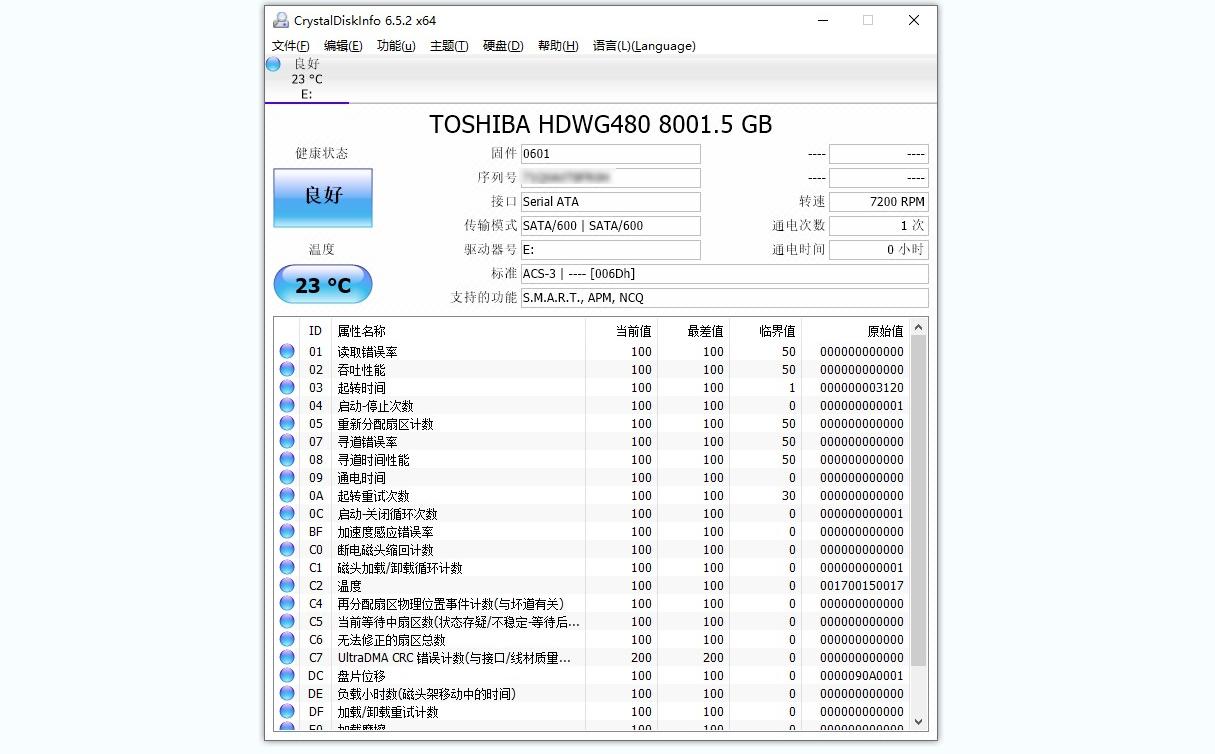Open the 功能 menu
Viewport: 1215px width, 754px height.
[398, 46]
